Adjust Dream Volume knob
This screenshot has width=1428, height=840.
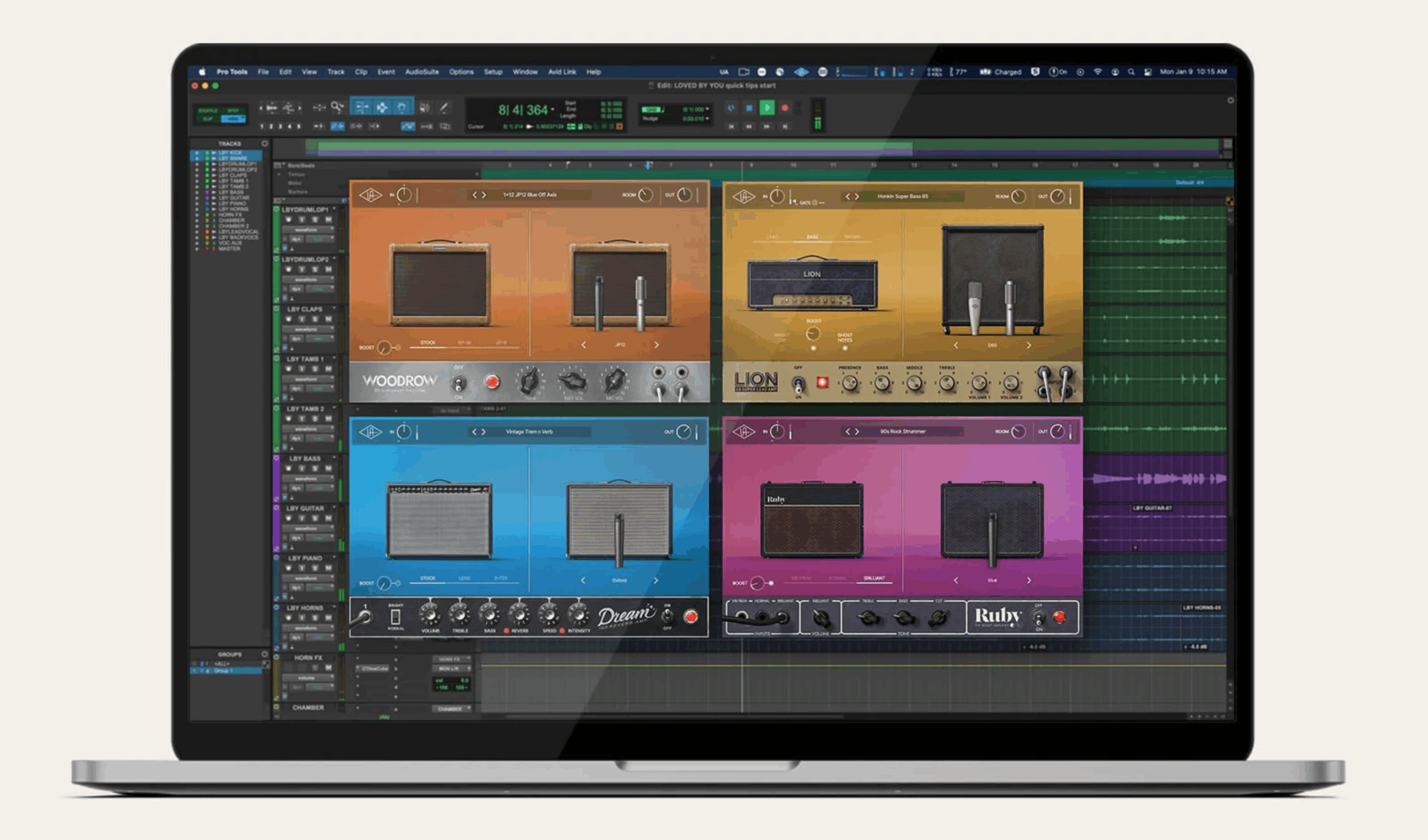point(430,616)
